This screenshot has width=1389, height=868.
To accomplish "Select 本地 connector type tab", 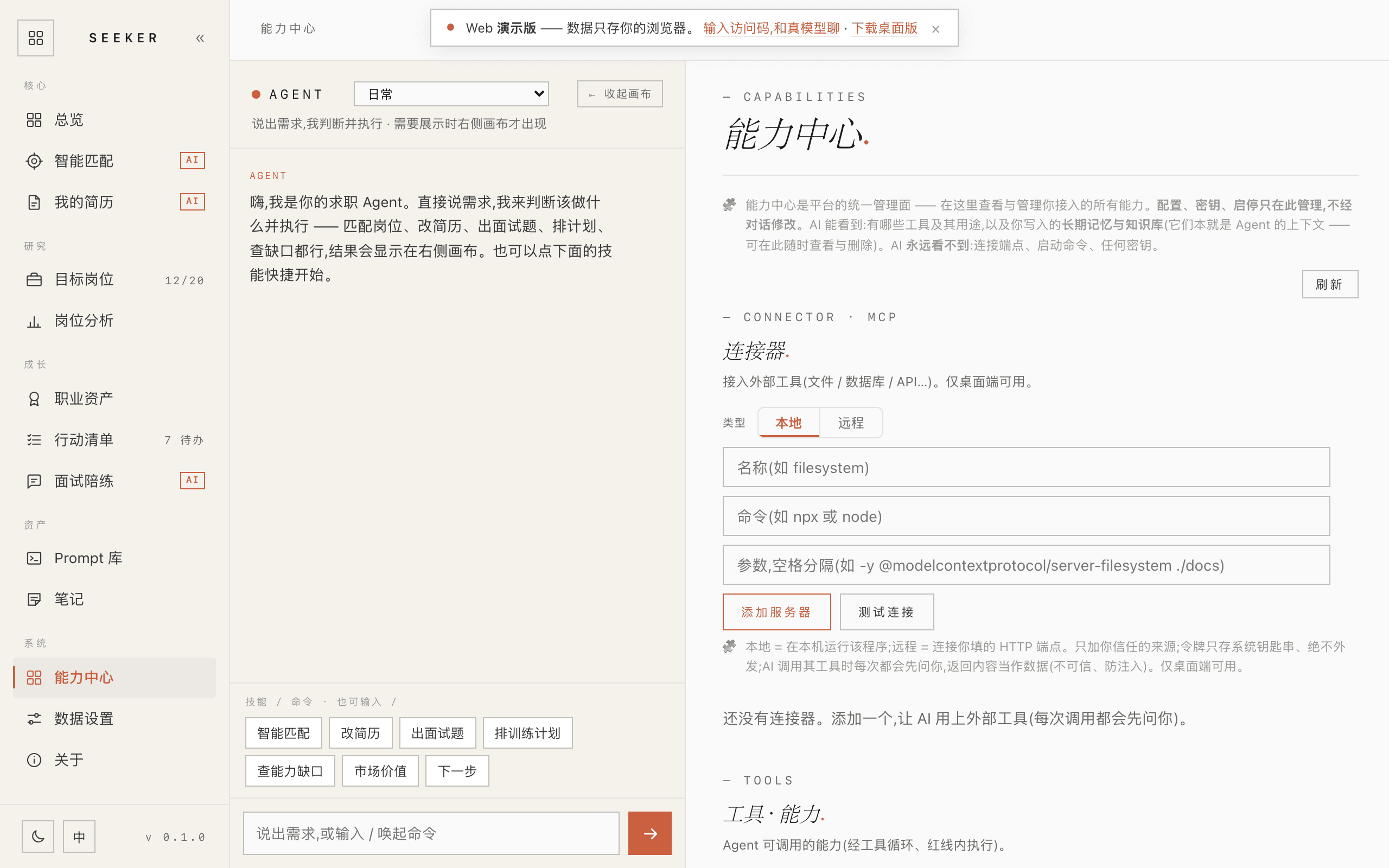I will point(788,423).
